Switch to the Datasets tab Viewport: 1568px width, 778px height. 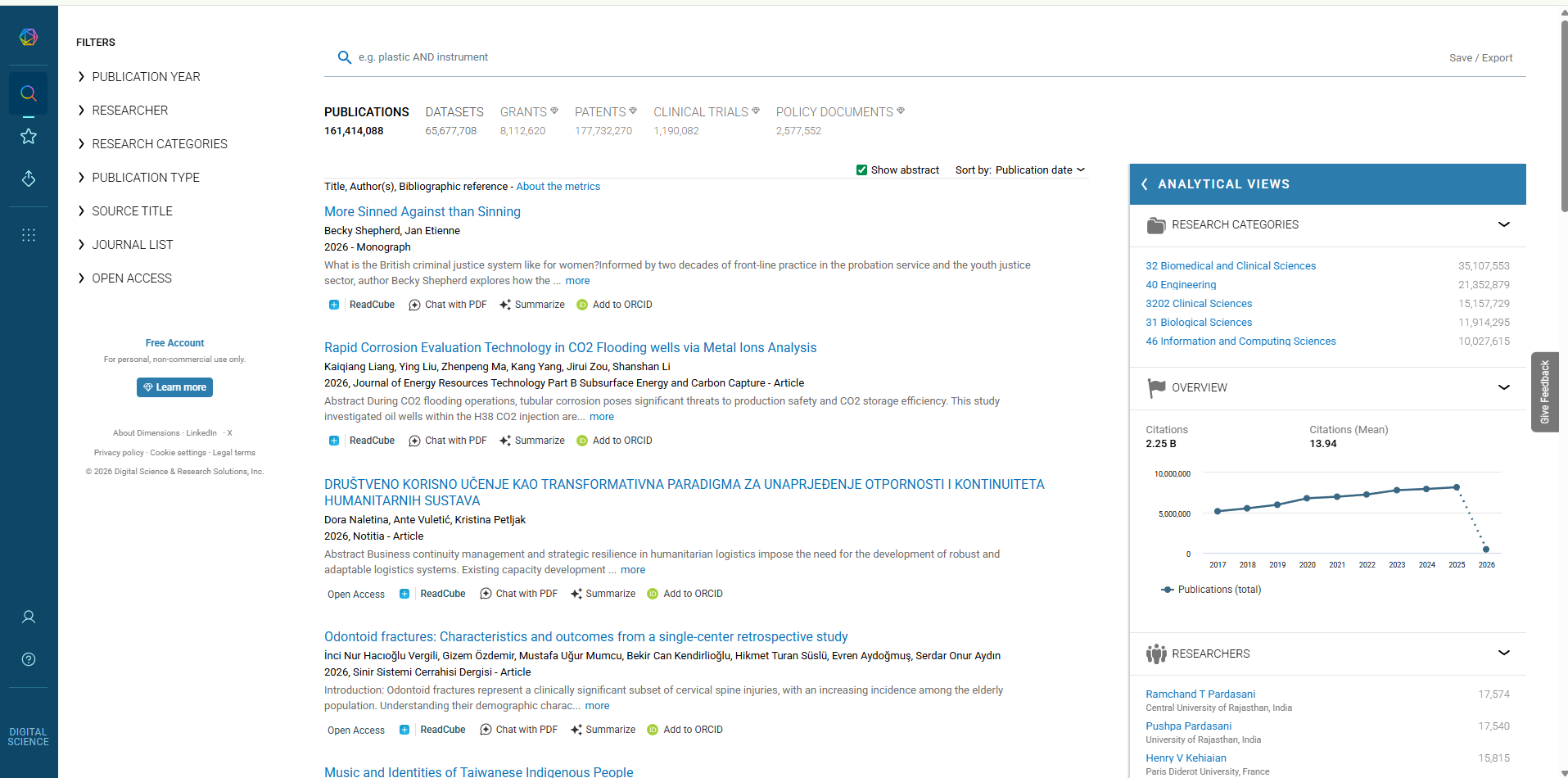pyautogui.click(x=454, y=112)
